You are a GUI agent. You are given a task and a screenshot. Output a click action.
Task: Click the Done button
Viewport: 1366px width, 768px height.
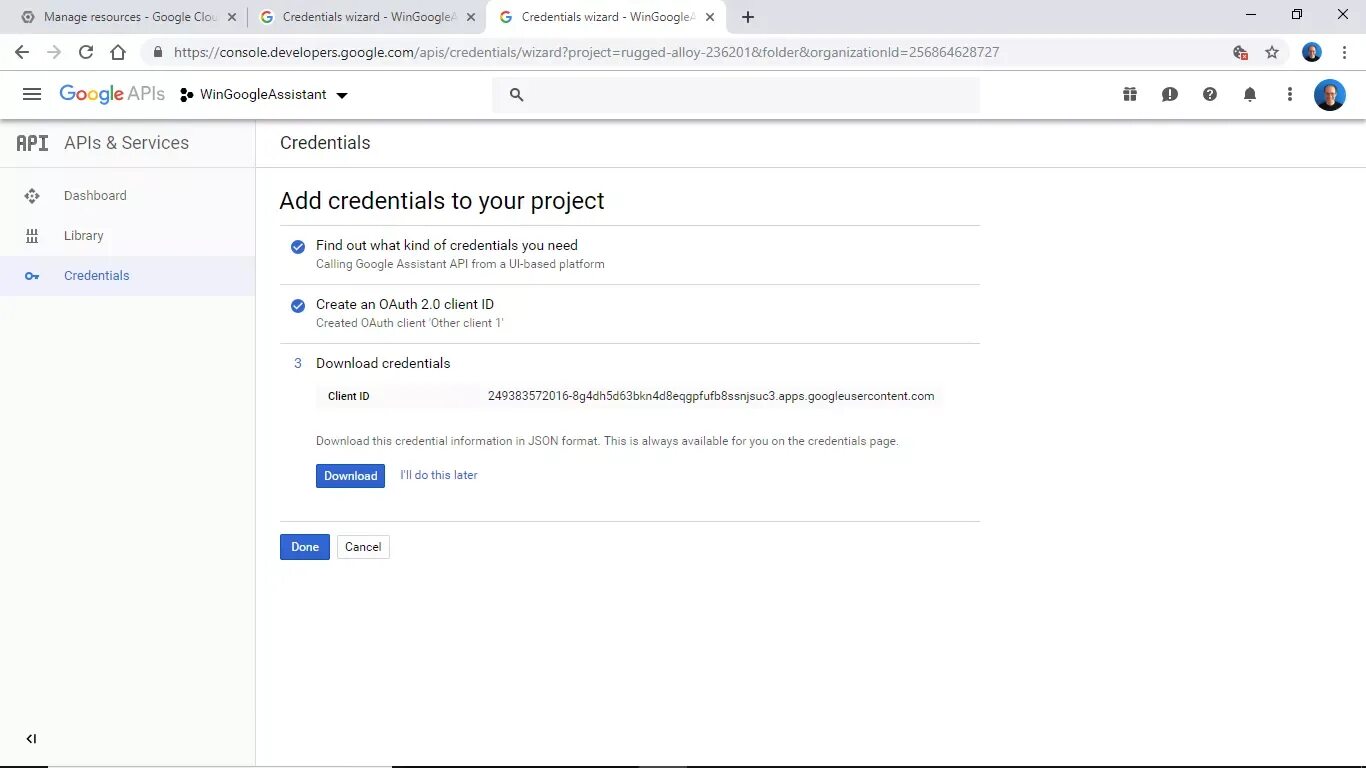point(305,547)
